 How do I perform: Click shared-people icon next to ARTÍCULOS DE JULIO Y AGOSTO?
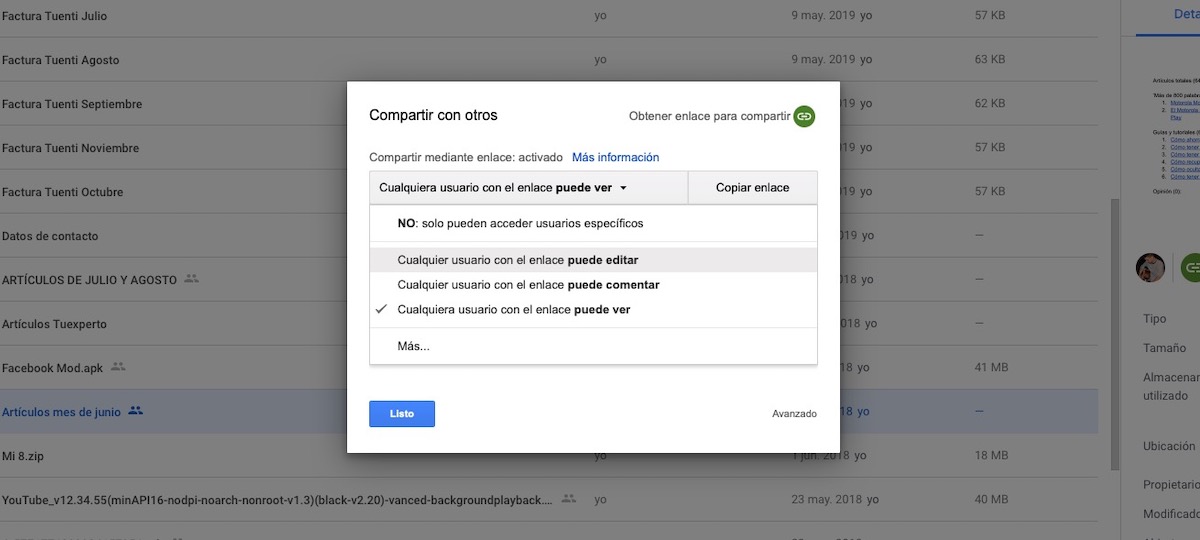click(x=192, y=279)
